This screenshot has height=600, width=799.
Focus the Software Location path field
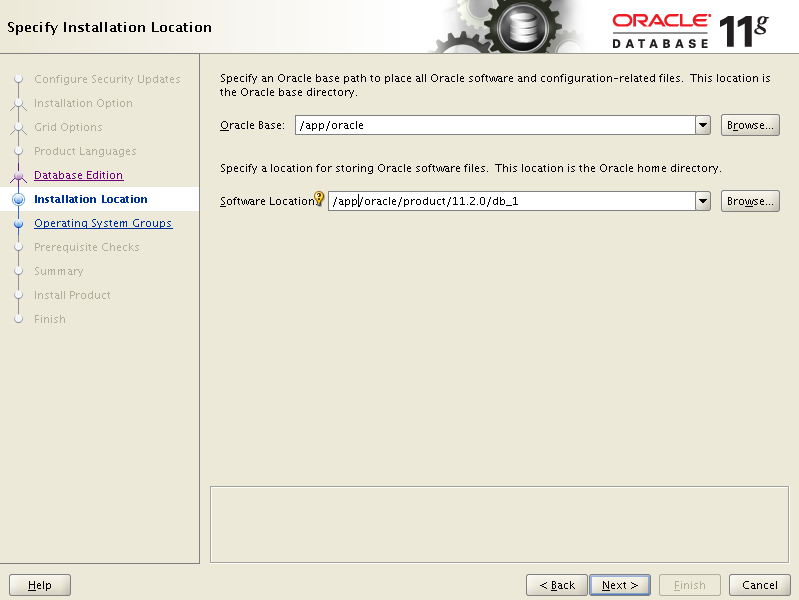tap(512, 201)
